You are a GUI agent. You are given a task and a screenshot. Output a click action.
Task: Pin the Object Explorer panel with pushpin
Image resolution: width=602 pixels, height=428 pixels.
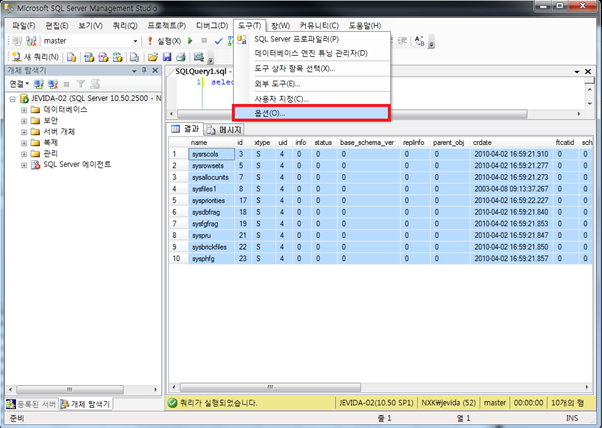pos(144,70)
